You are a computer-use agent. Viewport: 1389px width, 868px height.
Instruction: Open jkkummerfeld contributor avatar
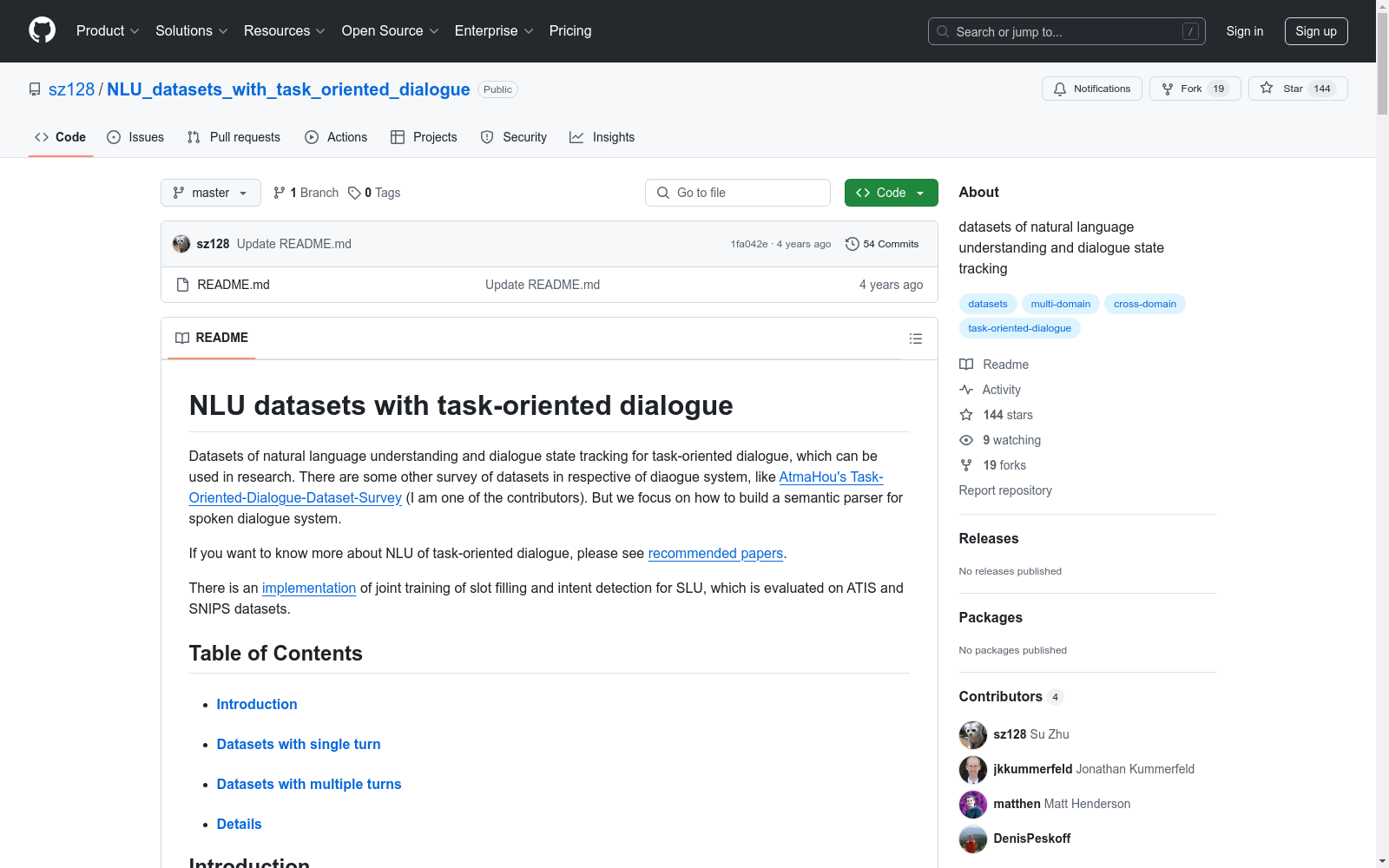click(x=973, y=770)
